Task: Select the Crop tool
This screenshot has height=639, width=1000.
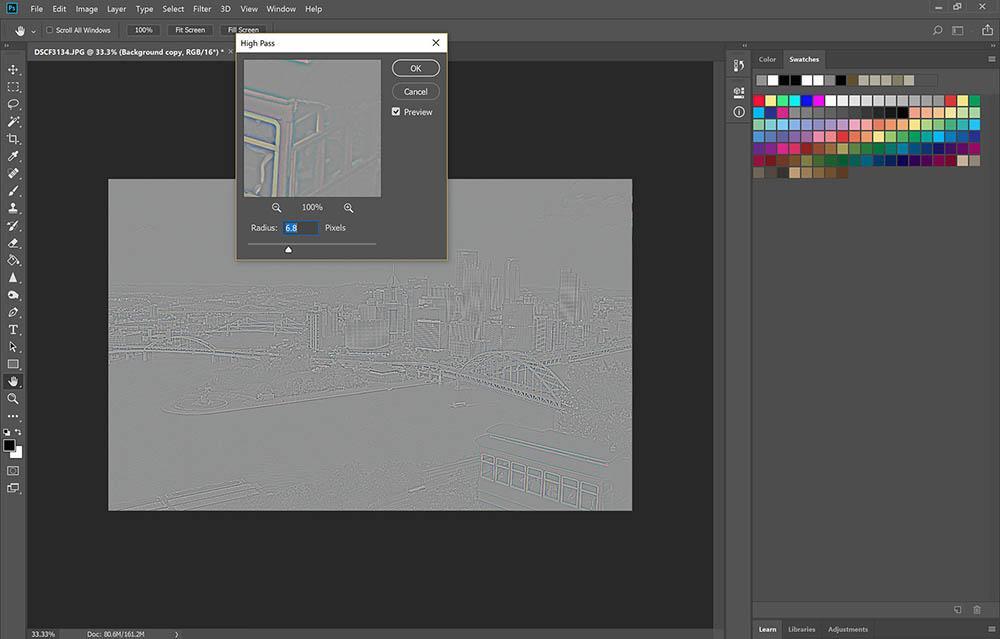Action: pyautogui.click(x=14, y=139)
